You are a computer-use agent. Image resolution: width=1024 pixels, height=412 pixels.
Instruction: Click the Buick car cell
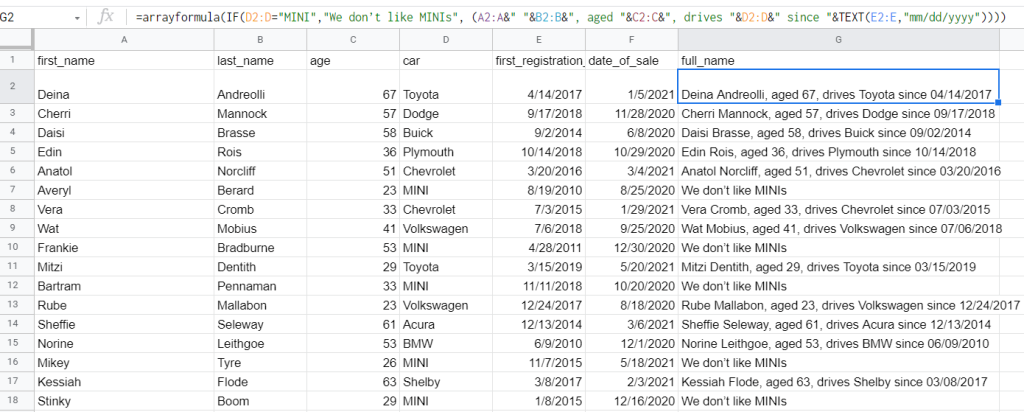pos(446,133)
